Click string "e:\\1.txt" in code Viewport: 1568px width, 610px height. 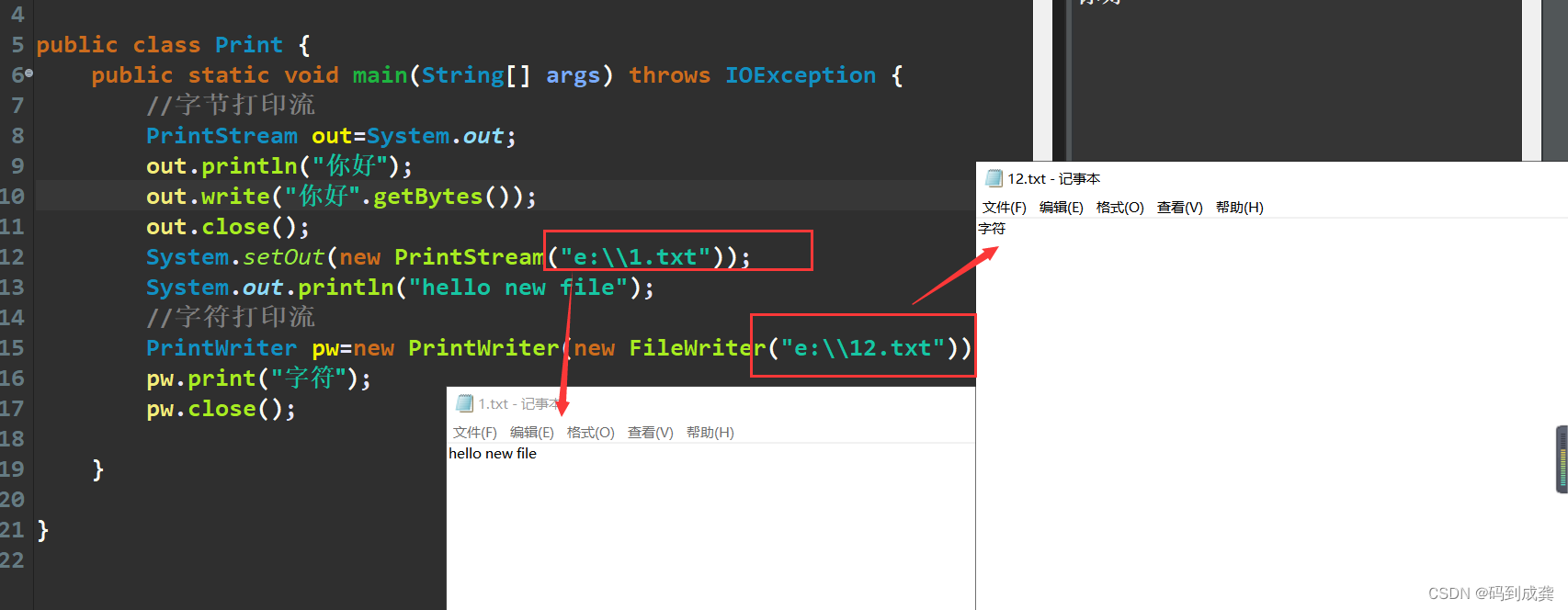pyautogui.click(x=635, y=257)
